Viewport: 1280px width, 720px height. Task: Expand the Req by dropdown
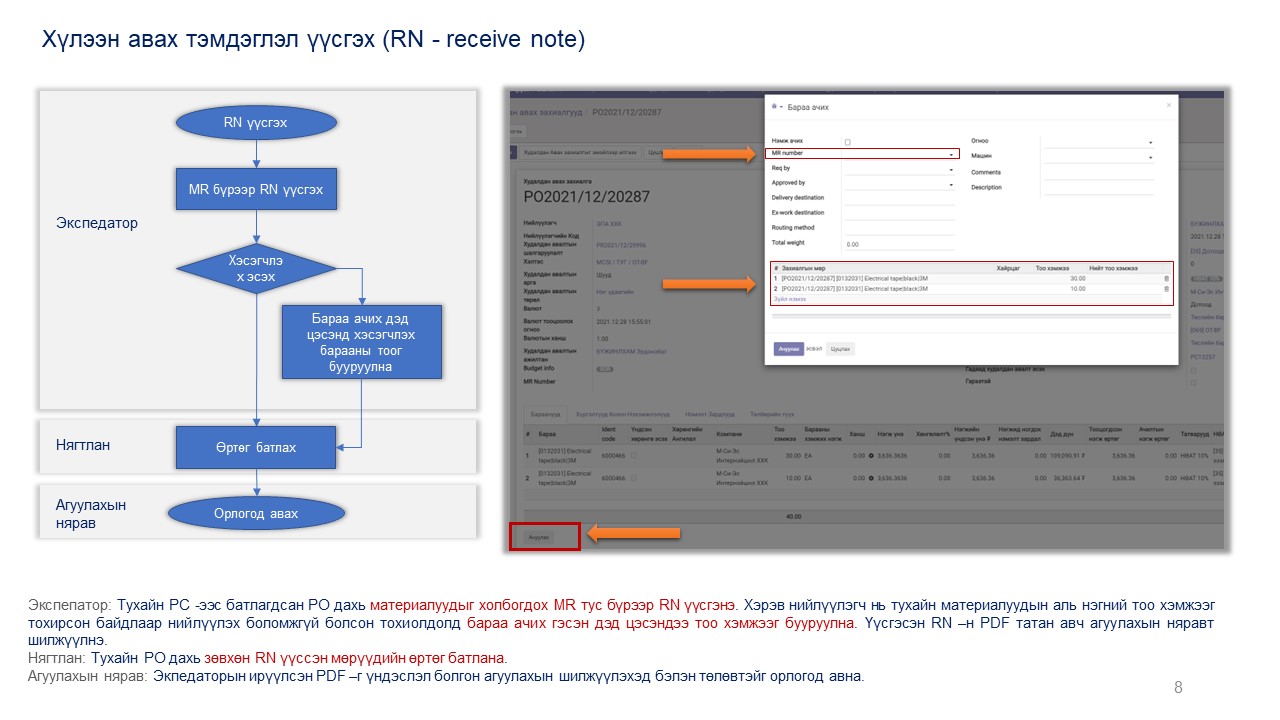pyautogui.click(x=950, y=169)
